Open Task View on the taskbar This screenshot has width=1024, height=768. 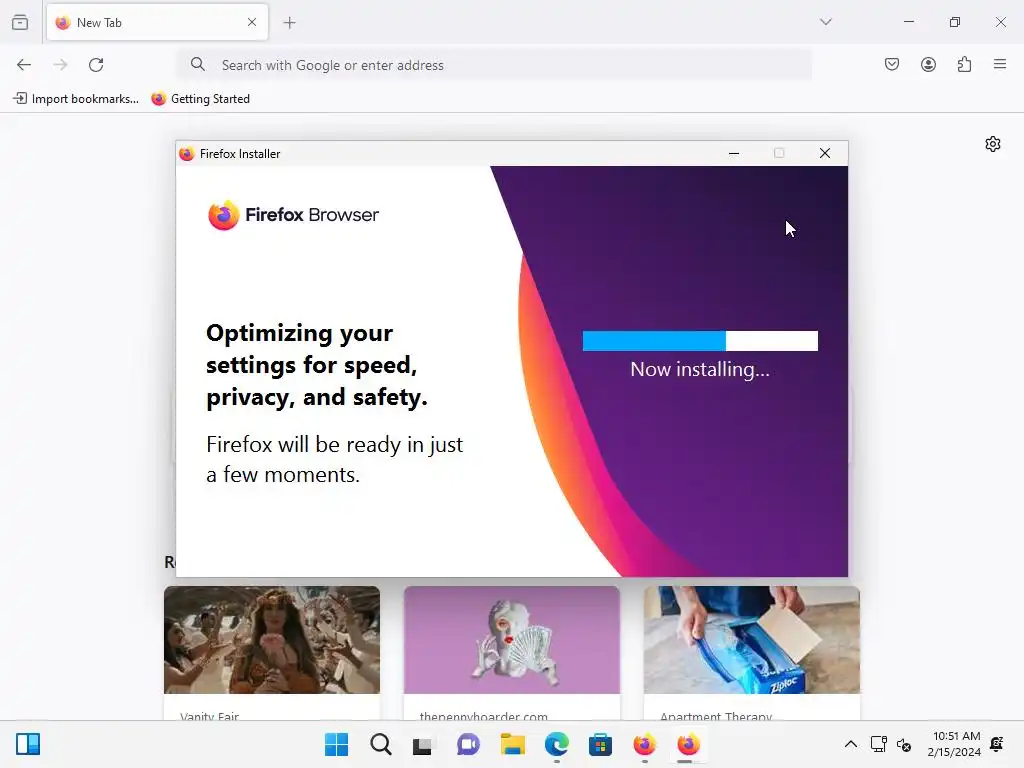(423, 745)
